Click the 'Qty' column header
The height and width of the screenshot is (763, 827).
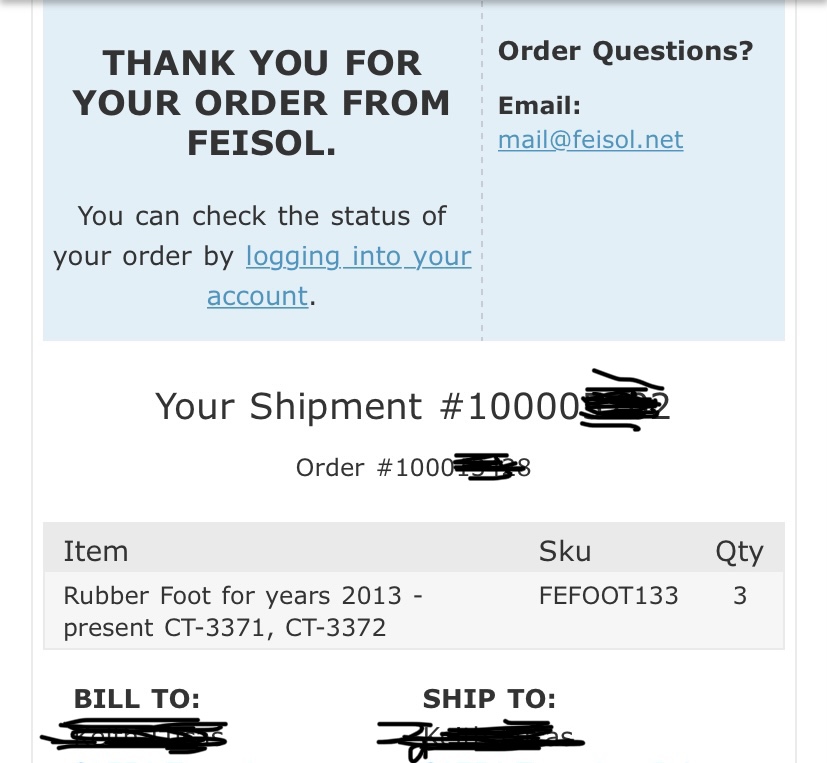(739, 553)
